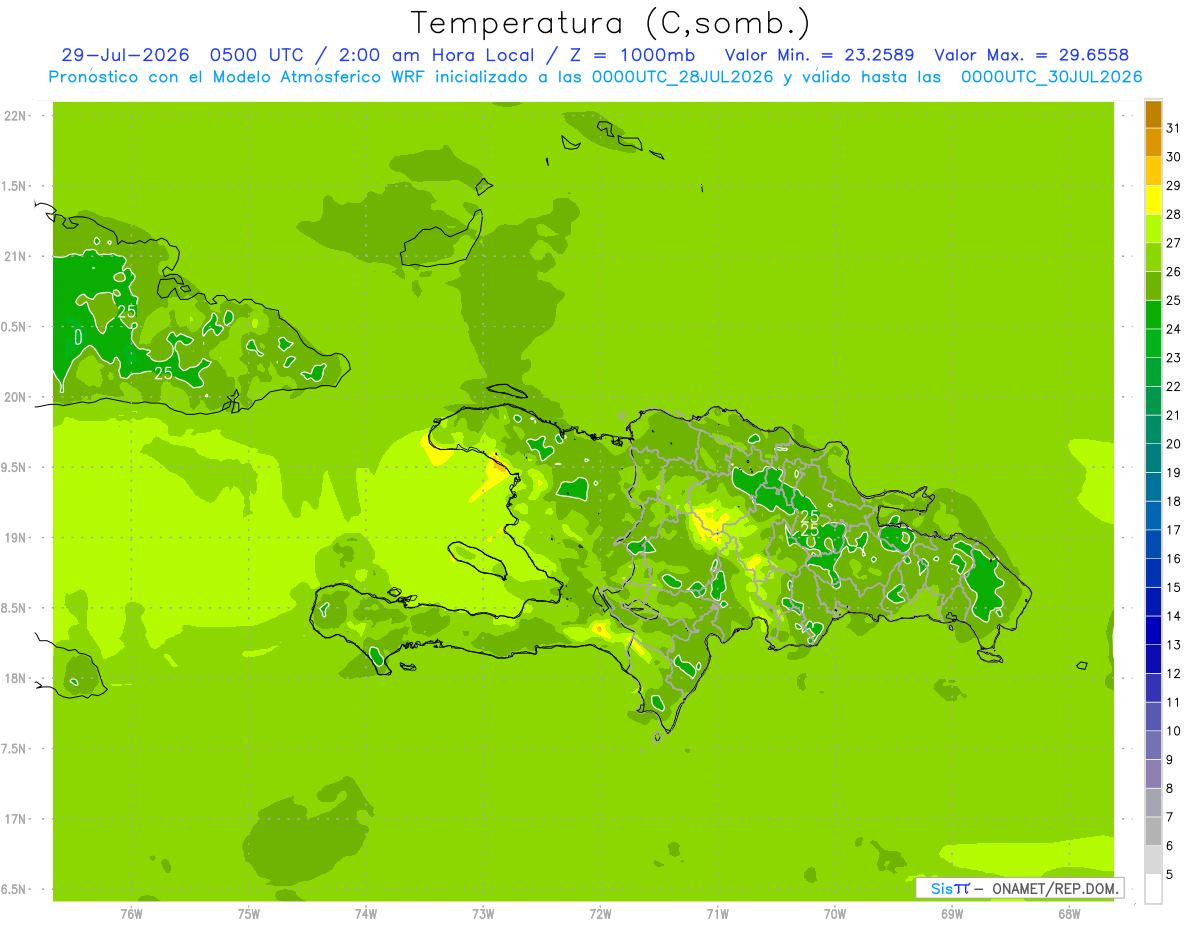This screenshot has width=1200, height=927.
Task: Click legend swatch between 25 and 26
Action: [x=1153, y=286]
